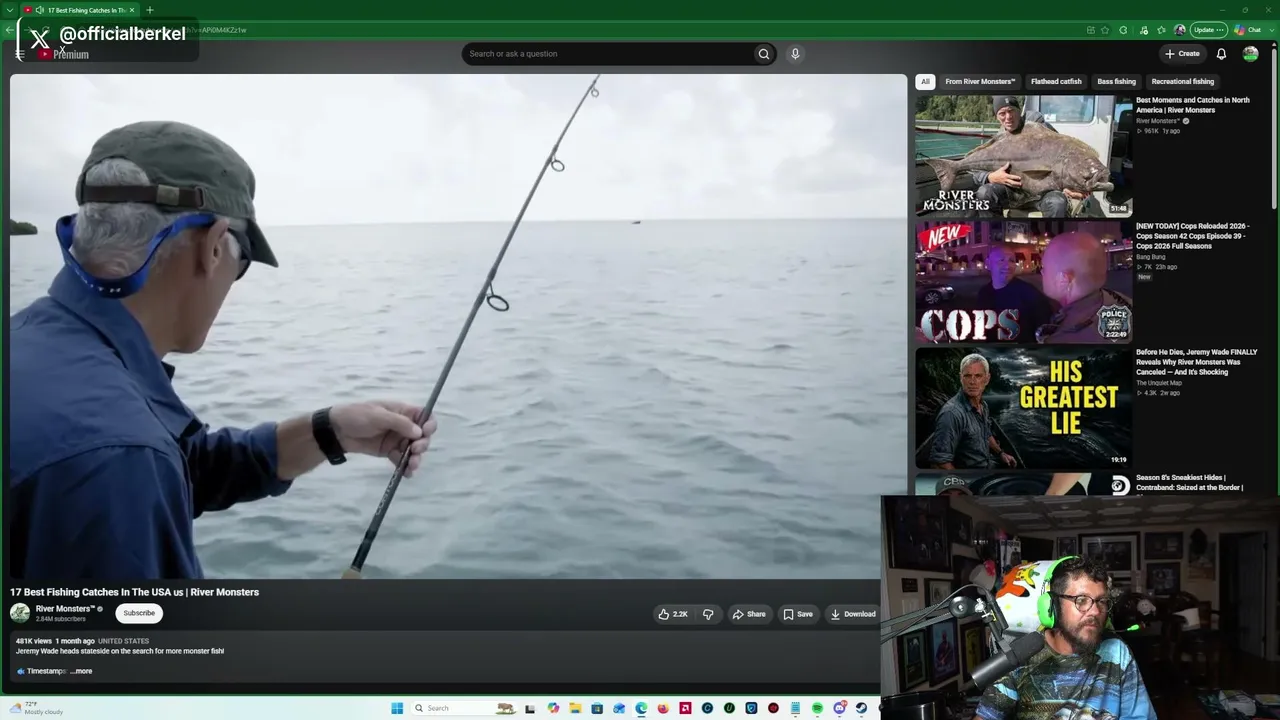Click the YouTube search input field

coord(609,54)
